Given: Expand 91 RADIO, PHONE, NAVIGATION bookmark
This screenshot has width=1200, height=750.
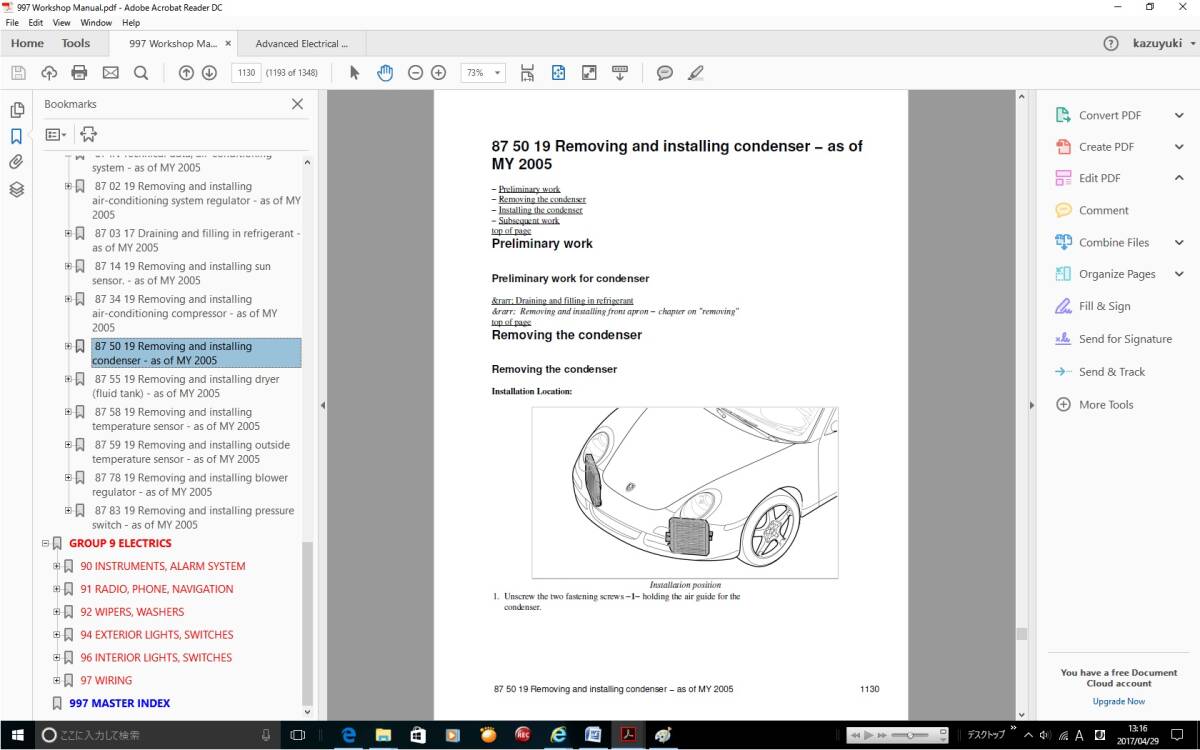Looking at the screenshot, I should [x=57, y=589].
